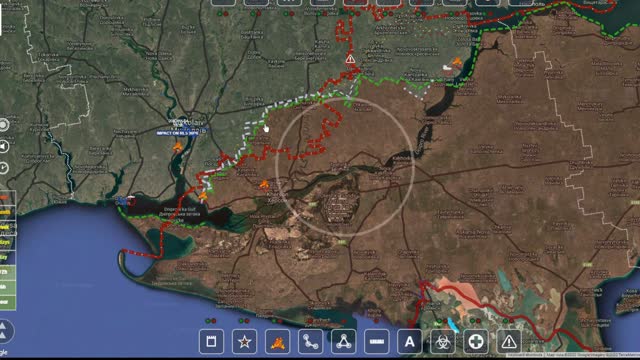Toggle red dot above the star button

247,321
